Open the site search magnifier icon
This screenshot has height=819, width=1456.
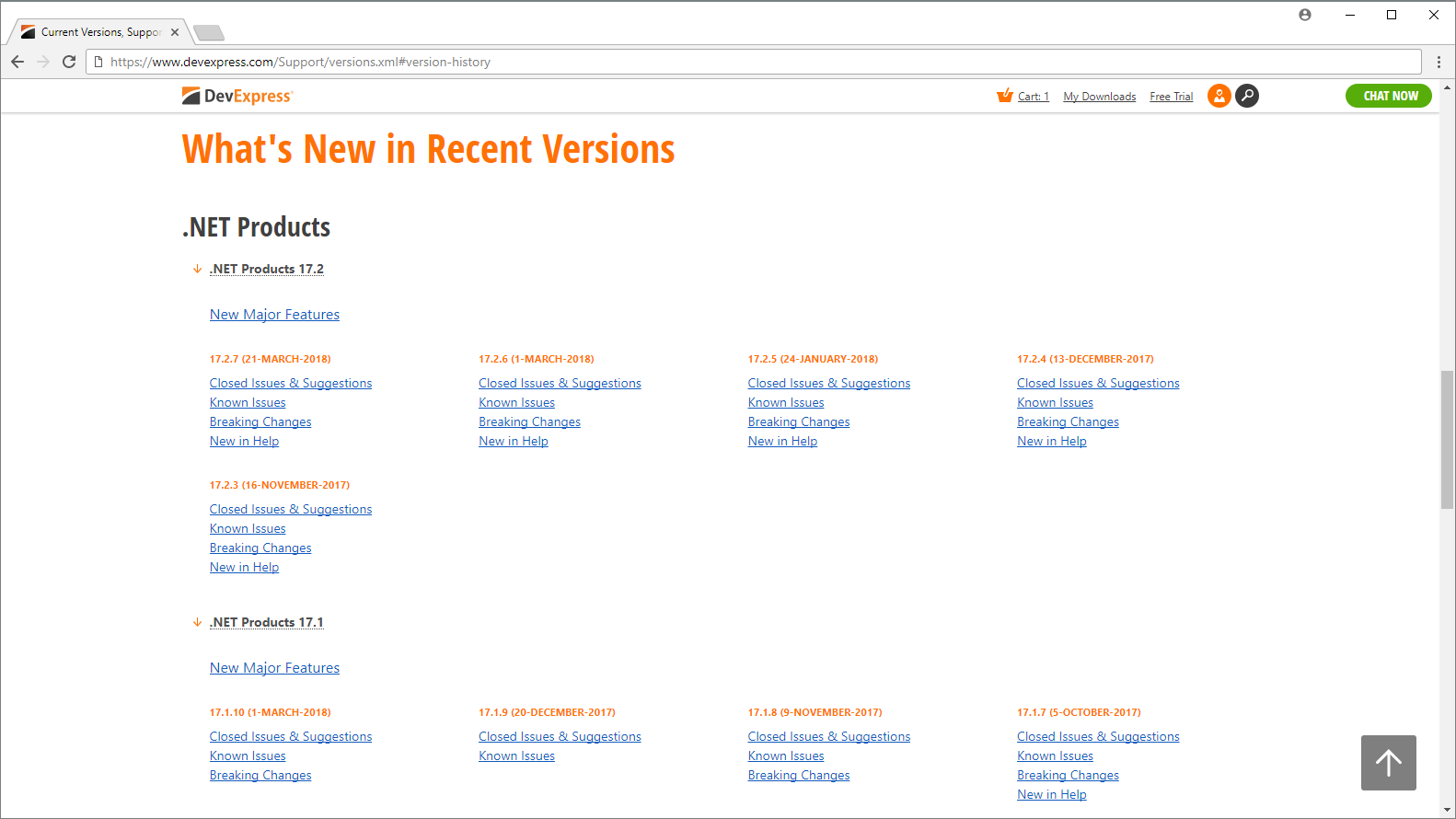point(1247,96)
